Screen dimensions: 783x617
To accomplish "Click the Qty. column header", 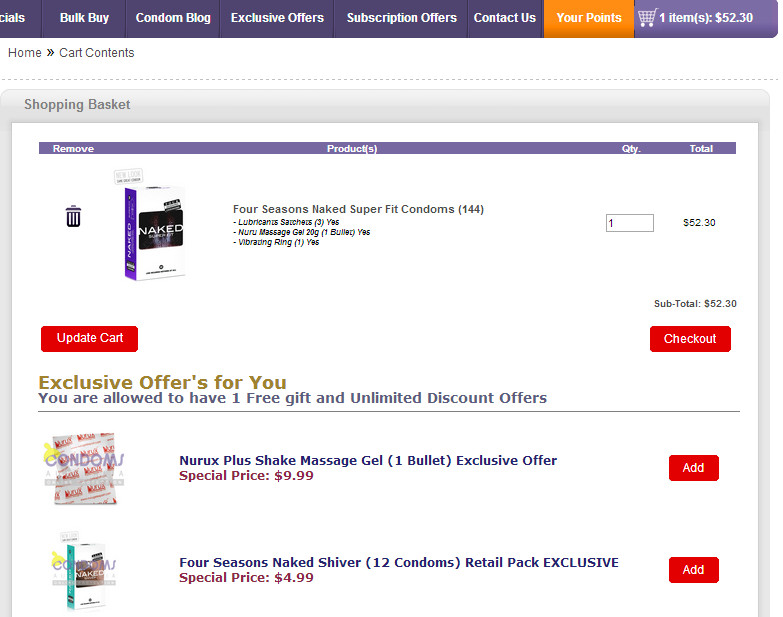I will [x=631, y=148].
